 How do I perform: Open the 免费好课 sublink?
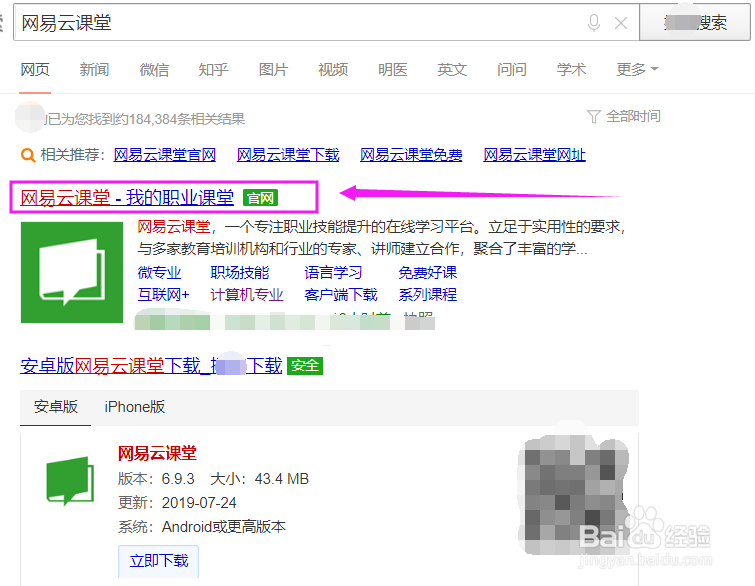(x=428, y=273)
